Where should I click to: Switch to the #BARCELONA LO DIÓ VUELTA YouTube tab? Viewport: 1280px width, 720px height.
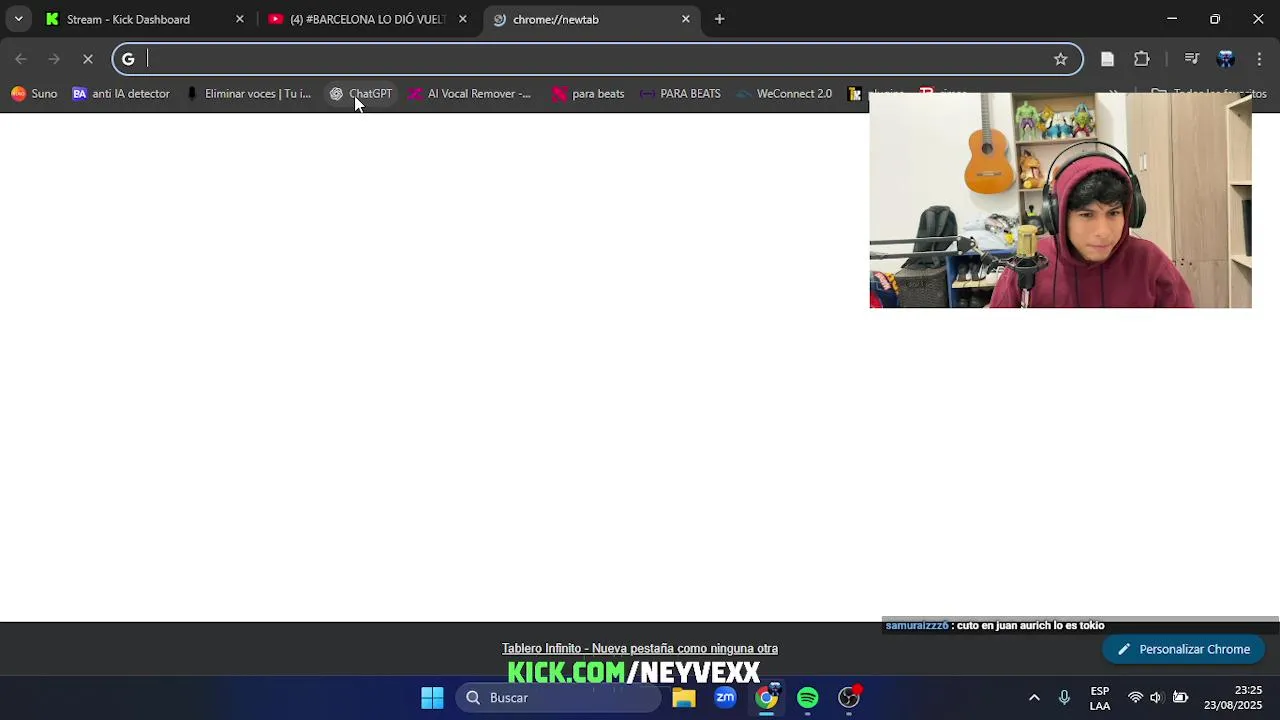(x=366, y=19)
